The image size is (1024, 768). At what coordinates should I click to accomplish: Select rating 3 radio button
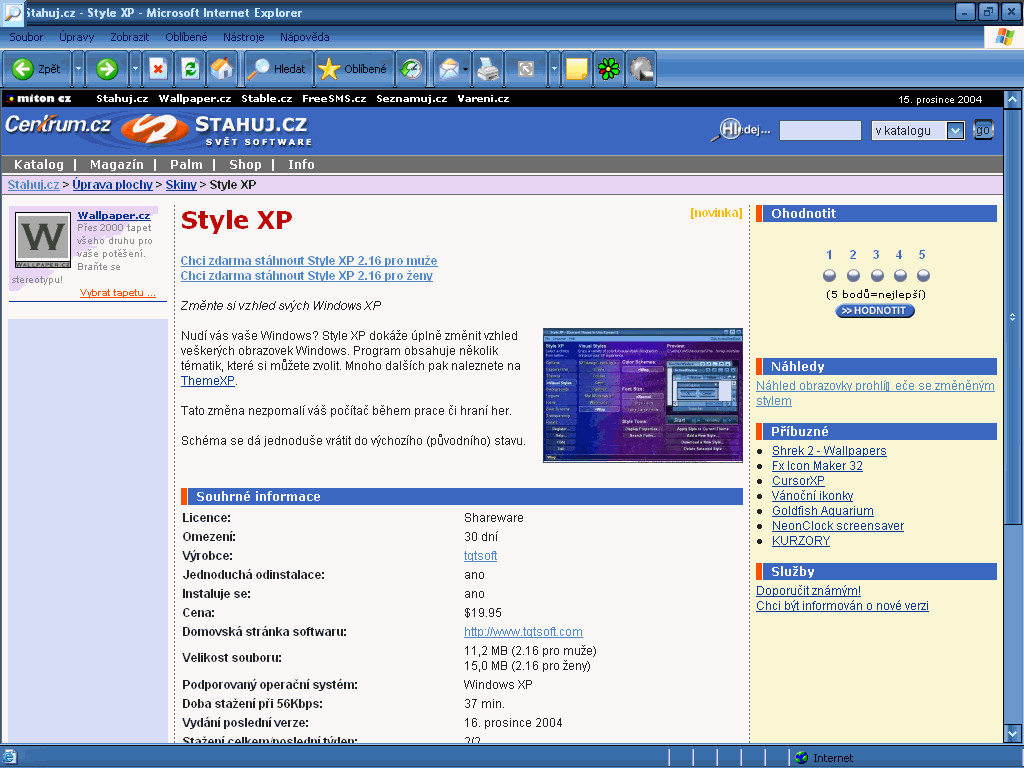876,275
